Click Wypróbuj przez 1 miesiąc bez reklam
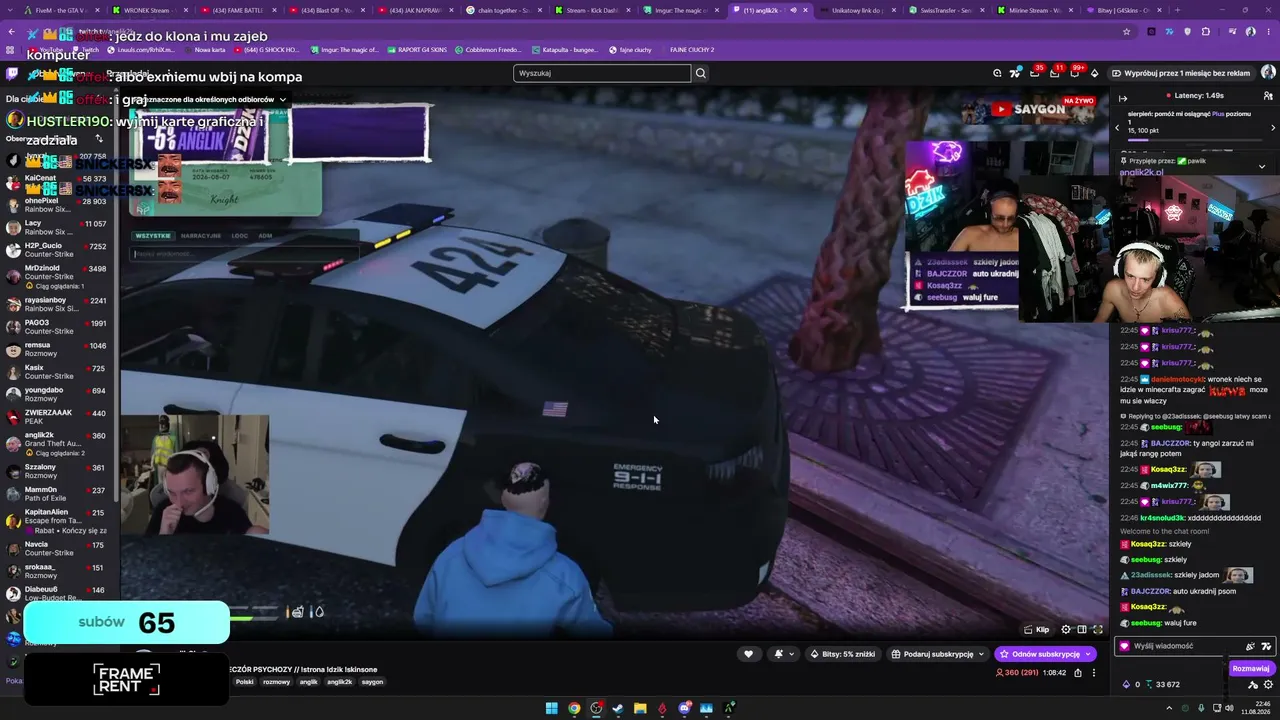The width and height of the screenshot is (1280, 720). point(1180,73)
